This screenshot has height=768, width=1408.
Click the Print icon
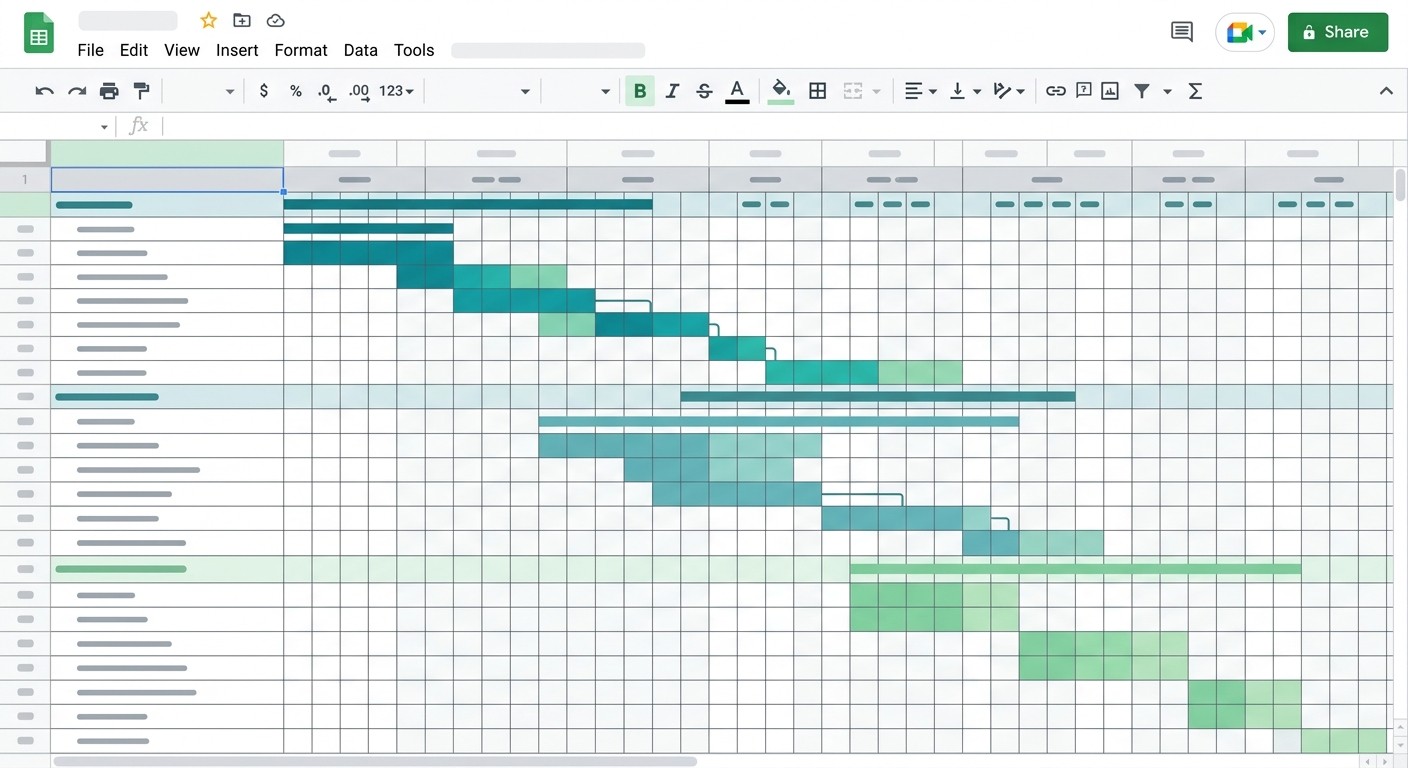tap(109, 91)
